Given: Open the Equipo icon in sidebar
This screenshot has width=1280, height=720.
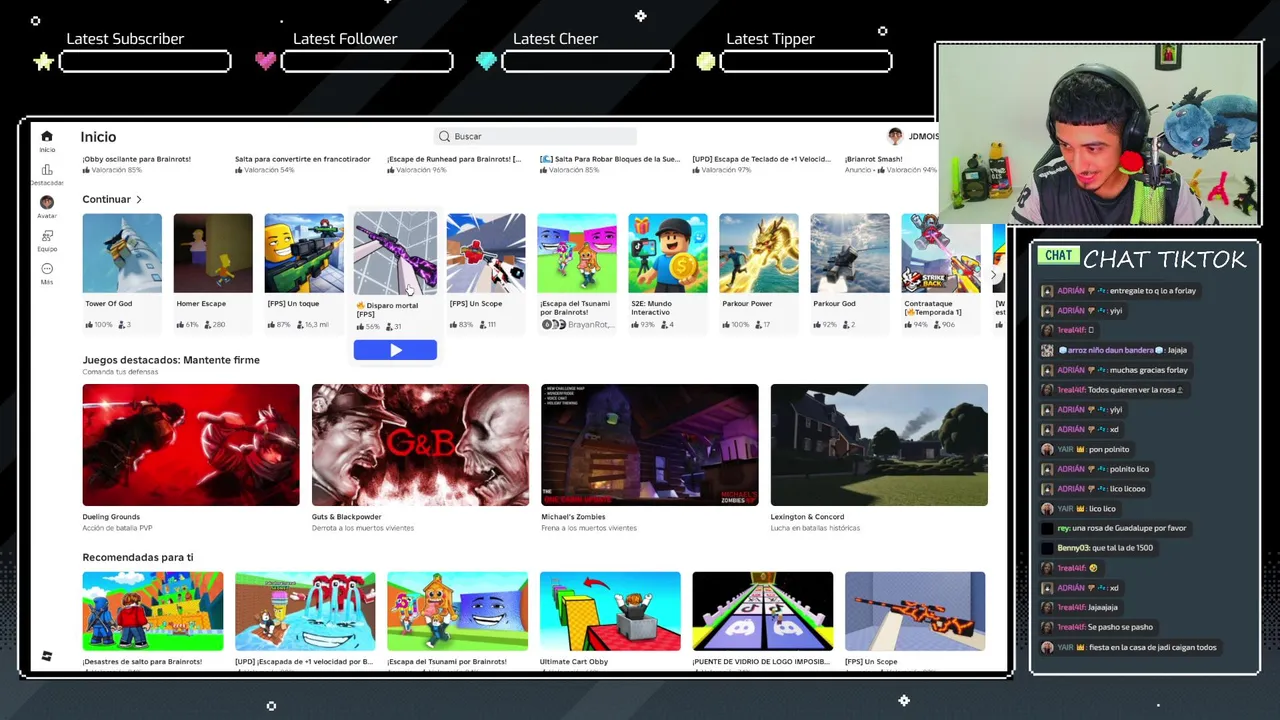Looking at the screenshot, I should (46, 236).
